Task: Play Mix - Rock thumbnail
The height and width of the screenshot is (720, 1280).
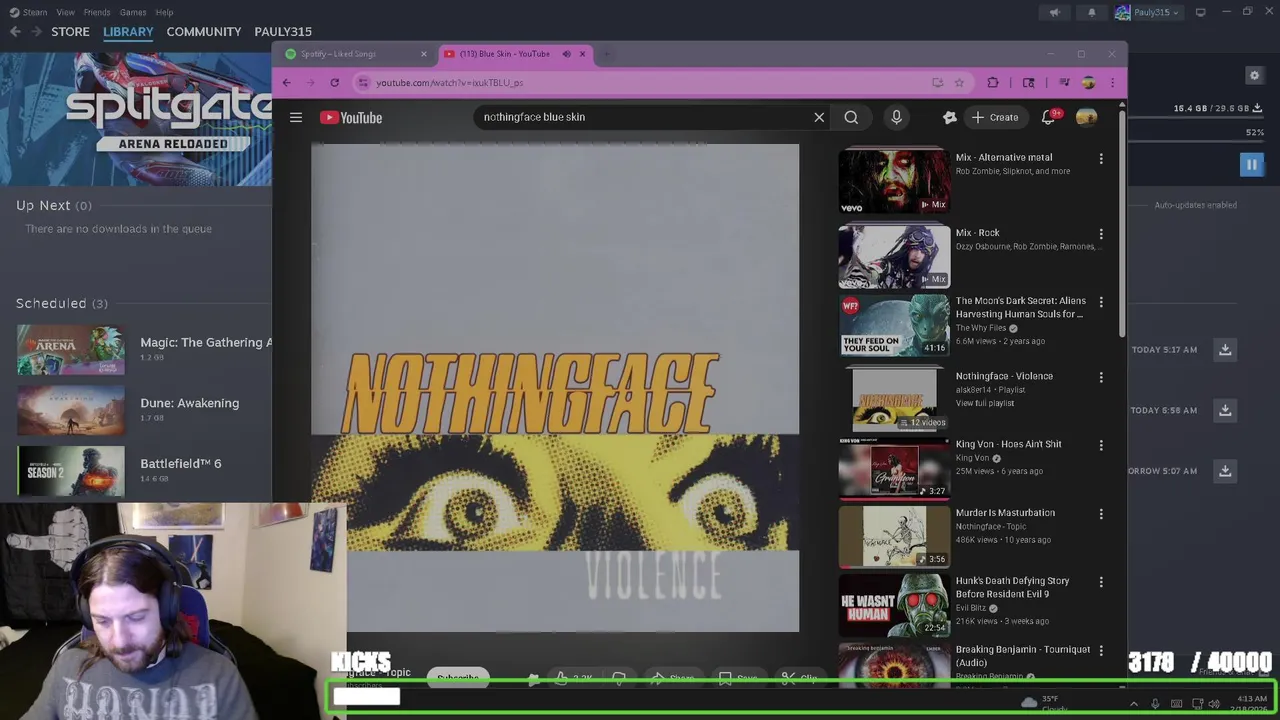Action: coord(894,256)
